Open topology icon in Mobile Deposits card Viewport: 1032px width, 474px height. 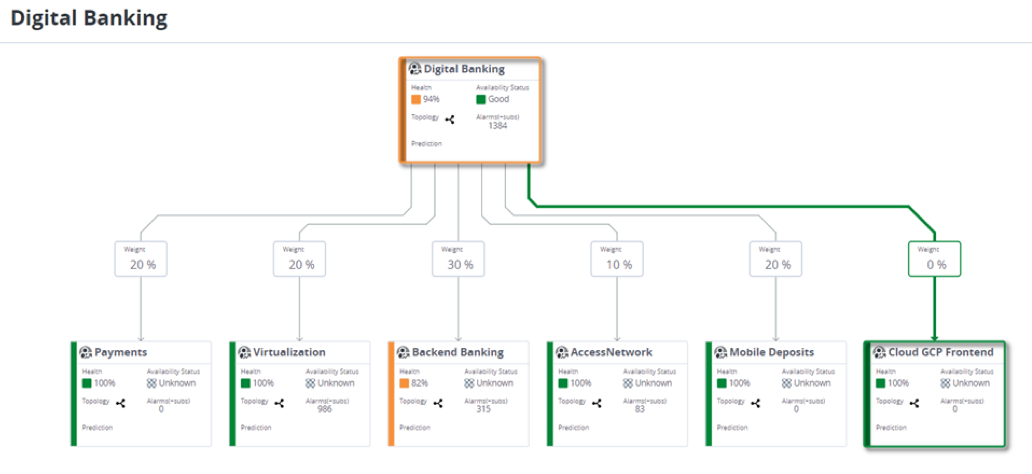coord(756,403)
